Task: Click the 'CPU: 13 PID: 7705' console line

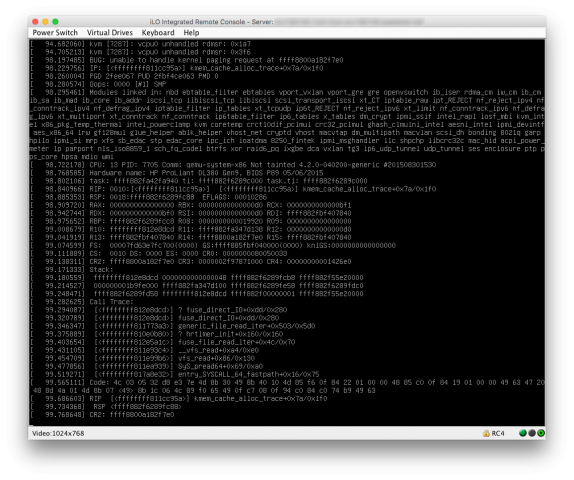Action: click(x=233, y=165)
